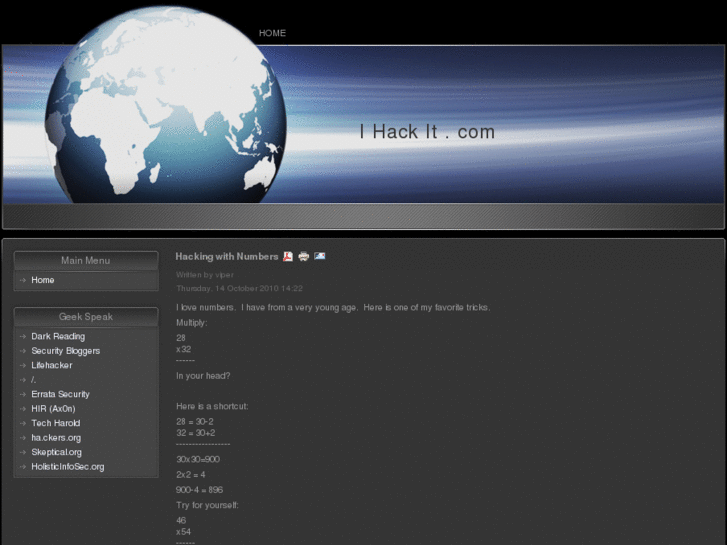This screenshot has height=545, width=727.
Task: Click the date Thursday, 14 October 2010 14:22
Action: coord(239,289)
